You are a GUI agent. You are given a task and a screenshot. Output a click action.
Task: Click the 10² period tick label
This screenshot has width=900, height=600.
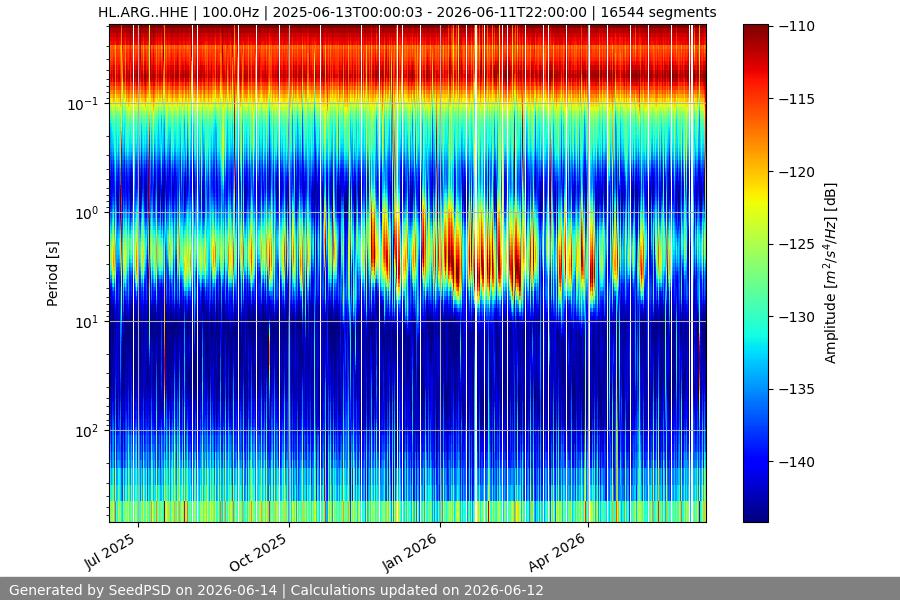pyautogui.click(x=87, y=431)
